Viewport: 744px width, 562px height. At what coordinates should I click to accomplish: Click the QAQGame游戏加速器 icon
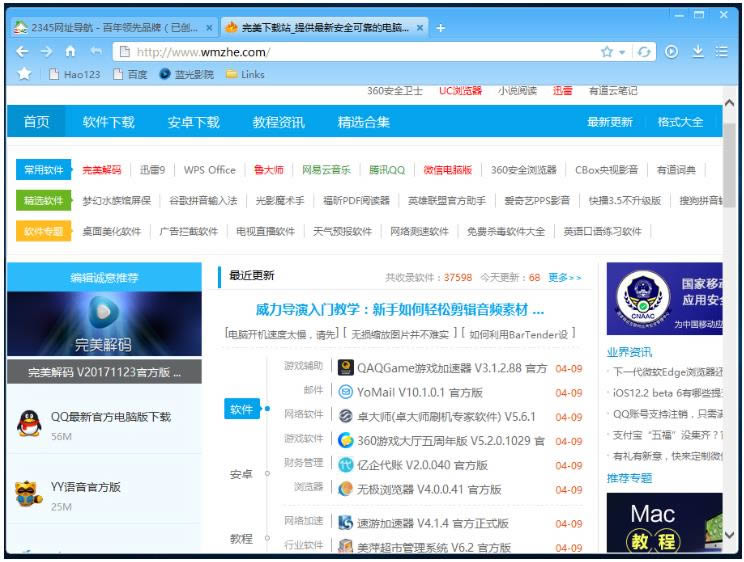point(346,367)
